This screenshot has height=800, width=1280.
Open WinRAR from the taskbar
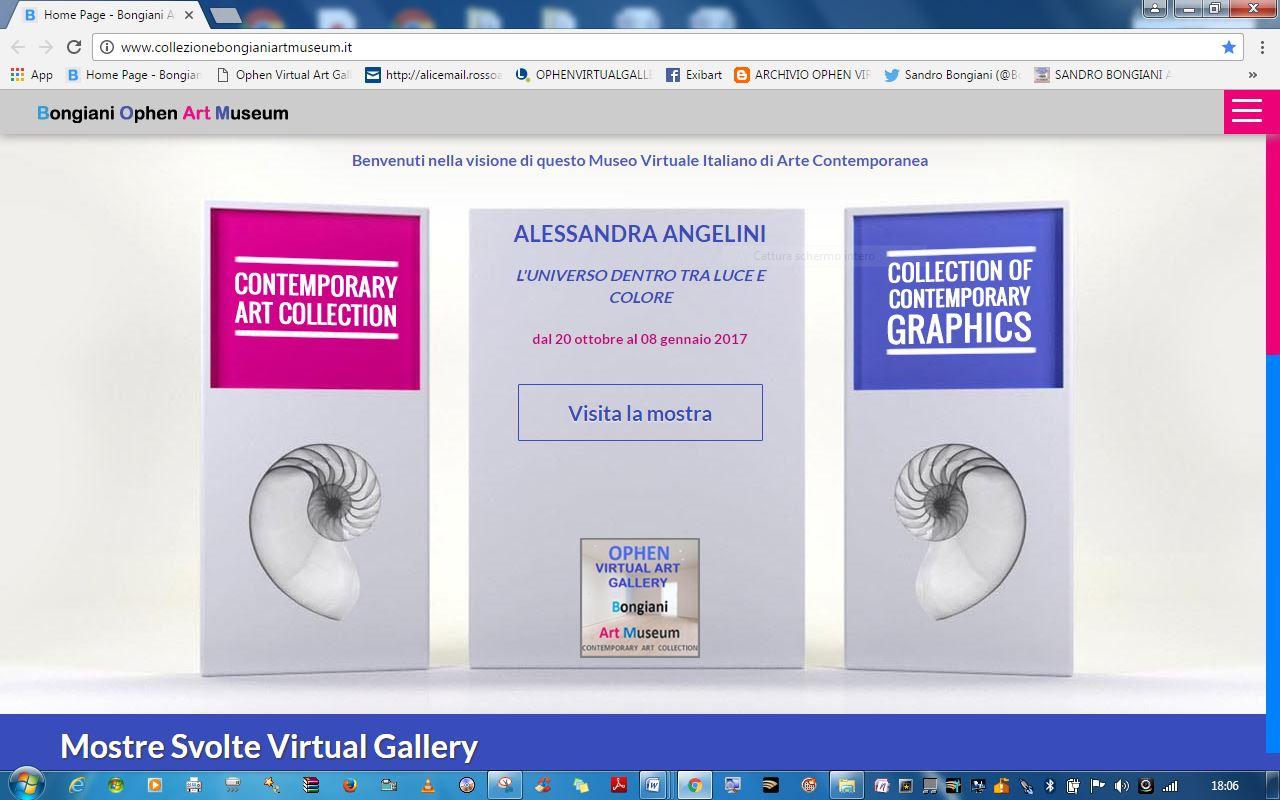[310, 785]
